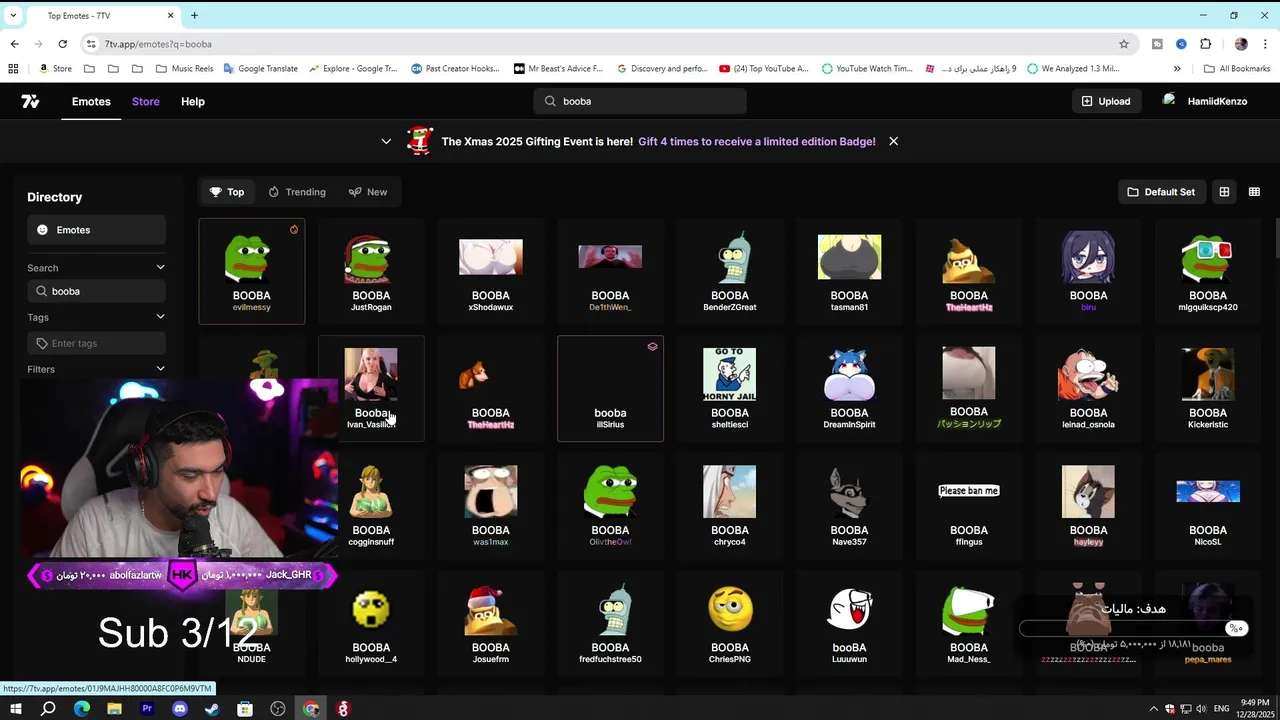Select the Top sorting tab
Viewport: 1280px width, 720px height.
tap(227, 192)
